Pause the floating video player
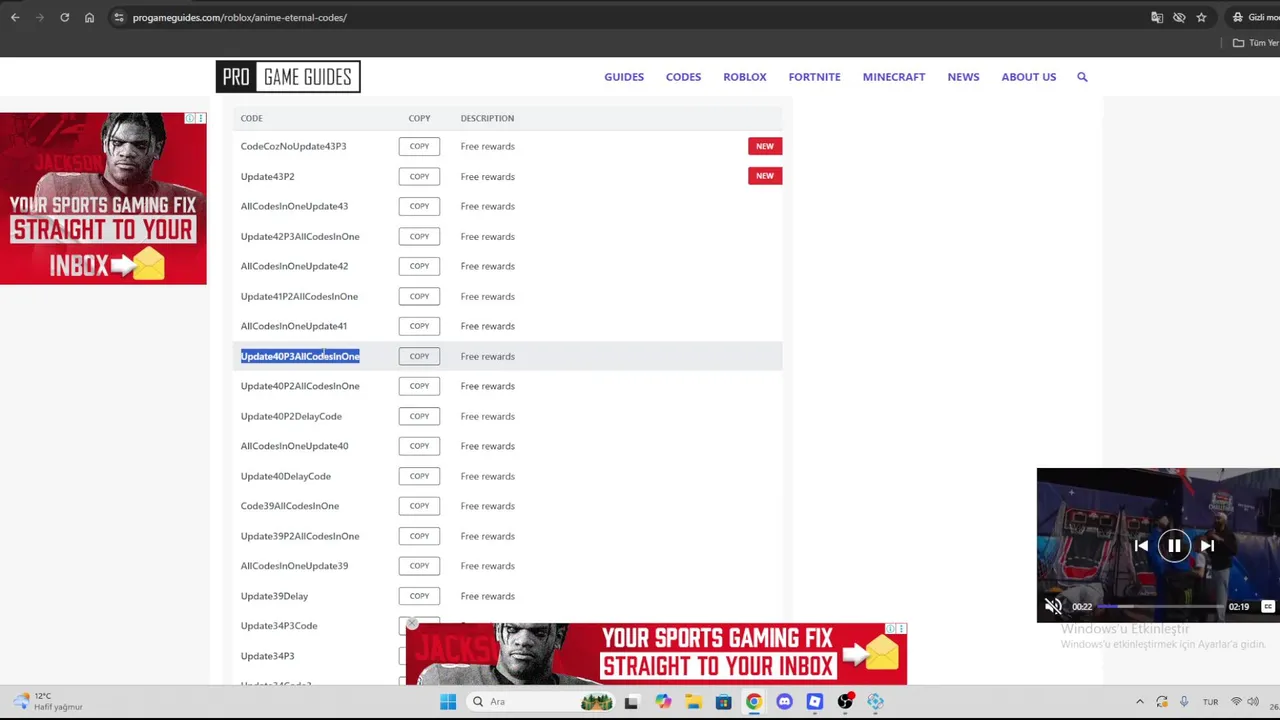This screenshot has width=1280, height=720. (x=1174, y=546)
